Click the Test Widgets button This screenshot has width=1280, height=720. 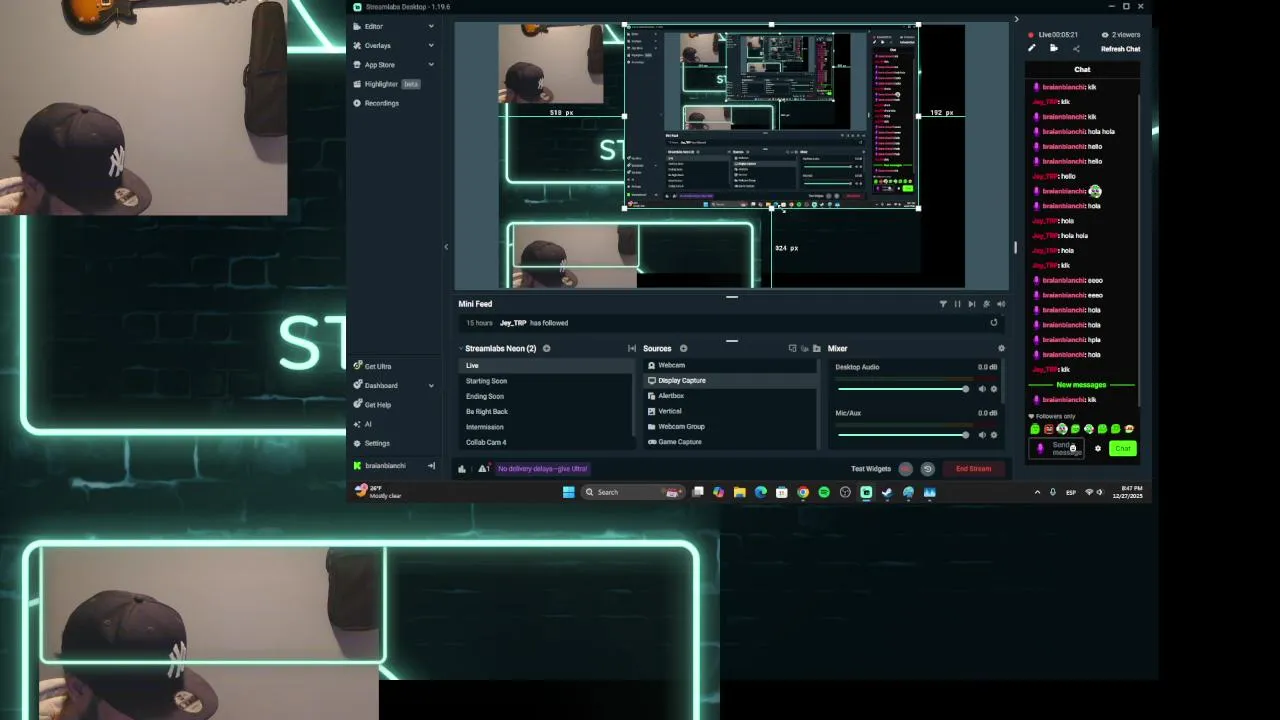point(871,469)
